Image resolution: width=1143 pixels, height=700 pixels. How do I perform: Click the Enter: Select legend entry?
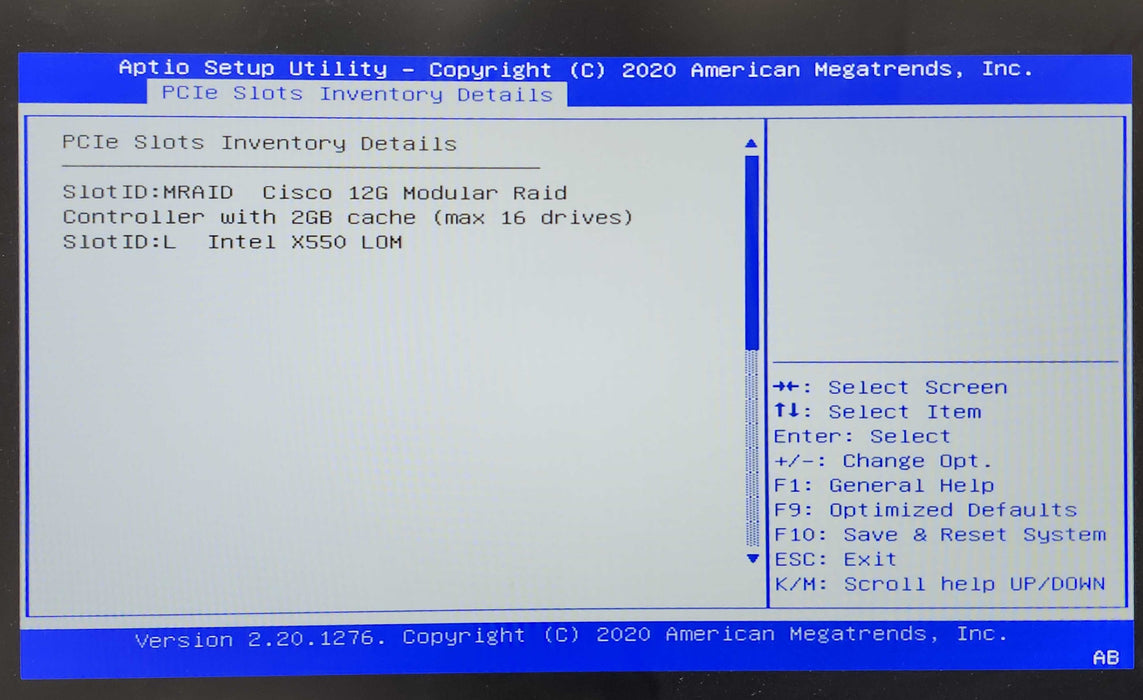click(861, 436)
